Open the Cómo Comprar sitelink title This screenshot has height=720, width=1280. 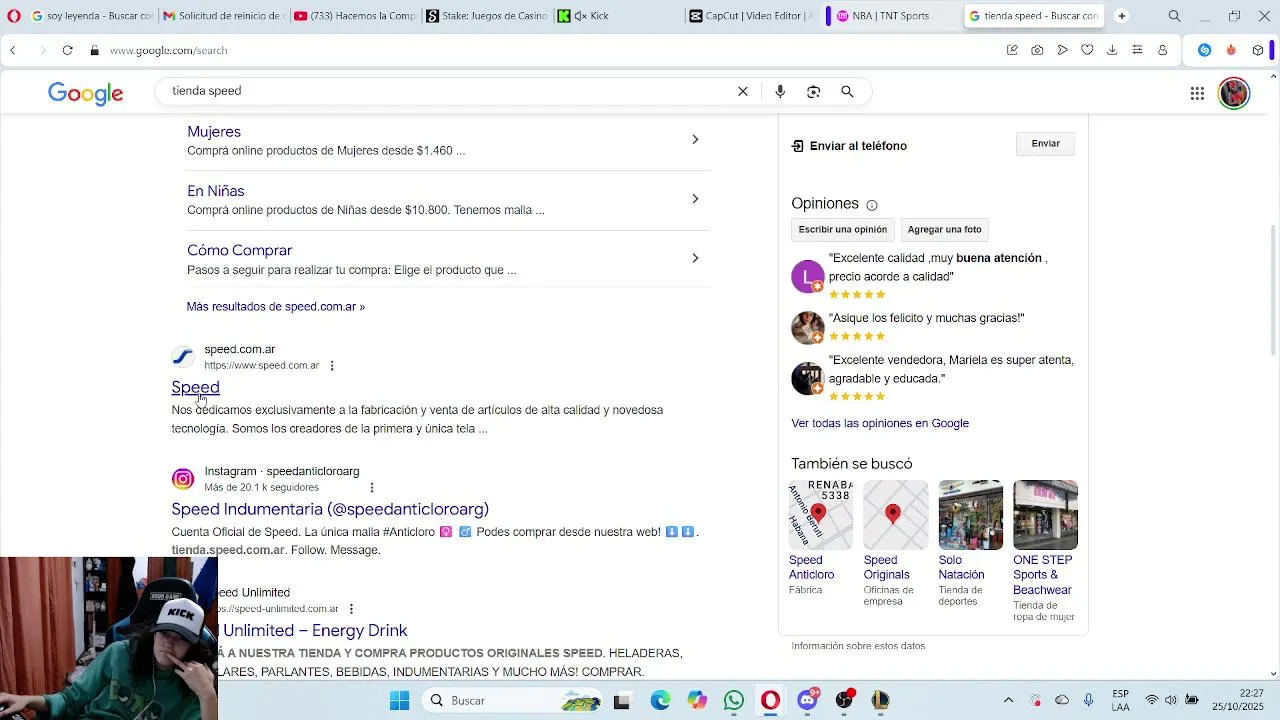click(x=240, y=251)
